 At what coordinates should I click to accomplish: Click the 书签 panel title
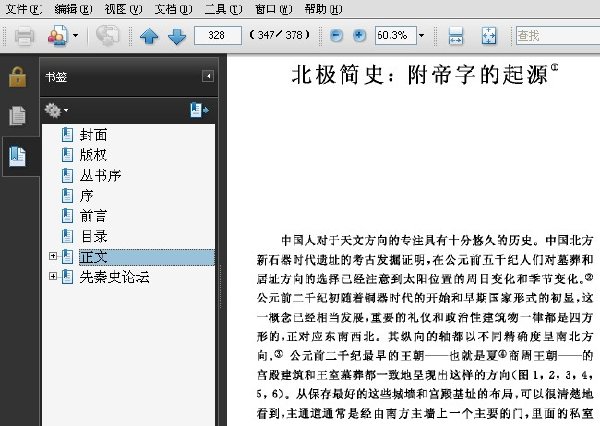coord(56,77)
